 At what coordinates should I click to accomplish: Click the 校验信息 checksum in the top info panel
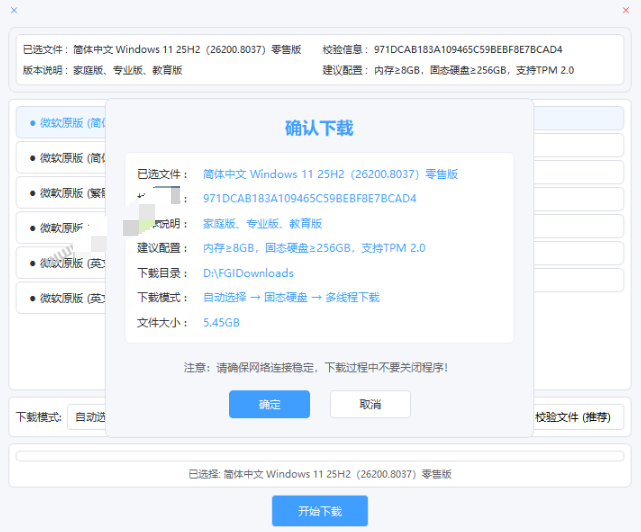(x=468, y=49)
